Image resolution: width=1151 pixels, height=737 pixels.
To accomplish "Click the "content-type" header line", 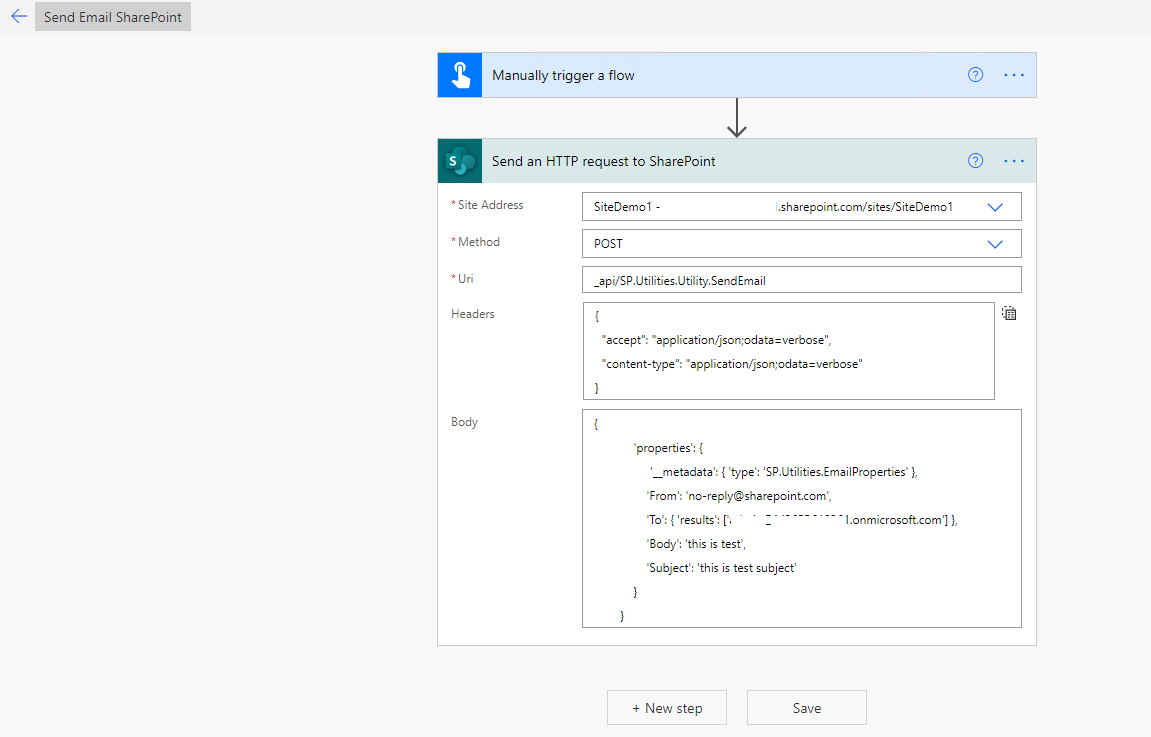I will (x=732, y=364).
